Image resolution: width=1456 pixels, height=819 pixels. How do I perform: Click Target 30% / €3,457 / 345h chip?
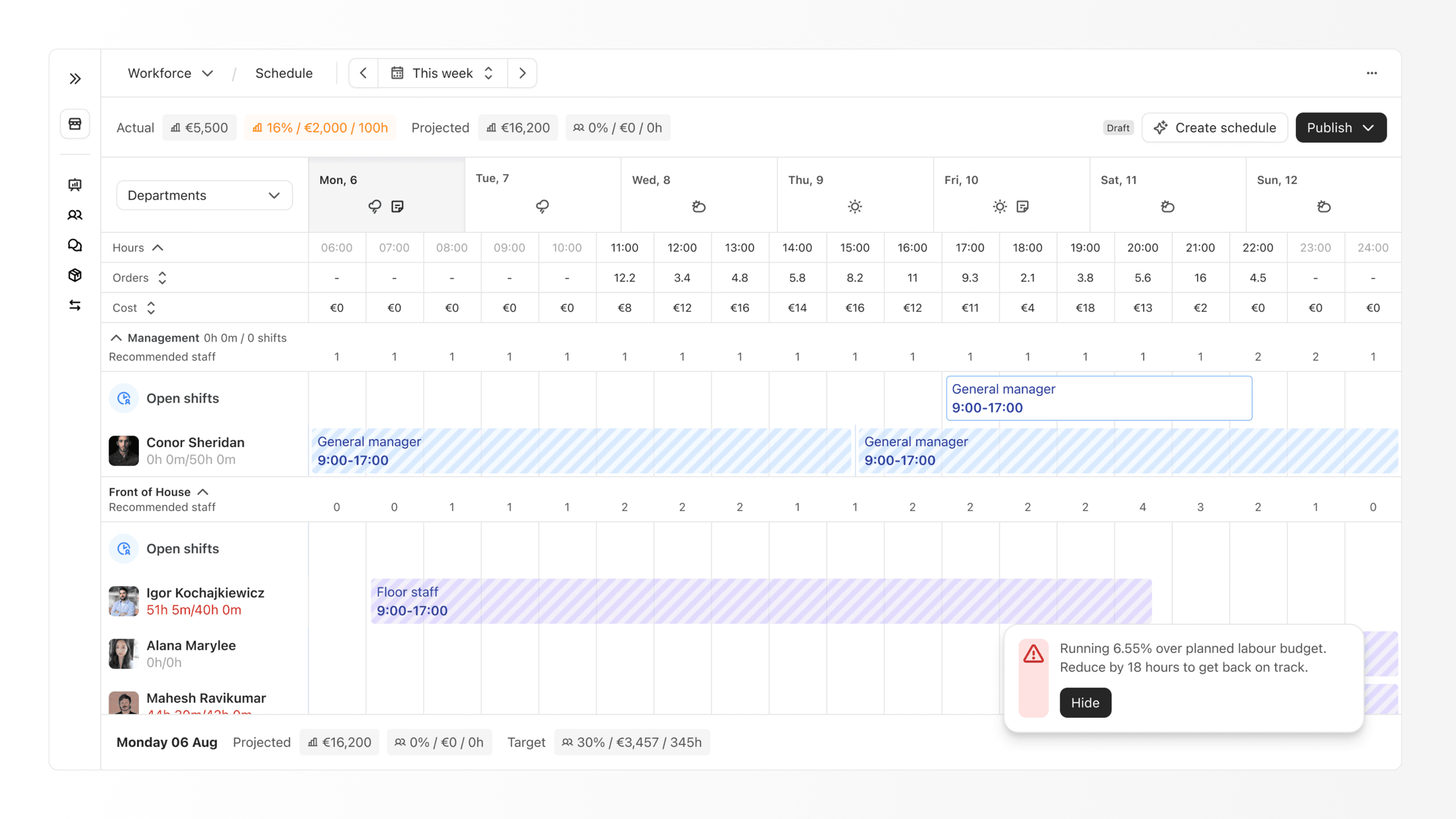(x=632, y=743)
